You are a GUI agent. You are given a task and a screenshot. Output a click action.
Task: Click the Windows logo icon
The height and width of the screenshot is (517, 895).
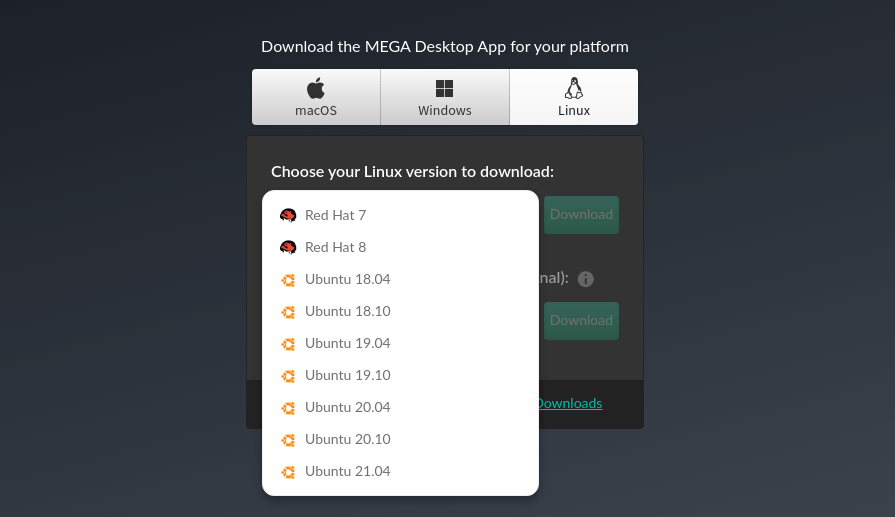445,88
